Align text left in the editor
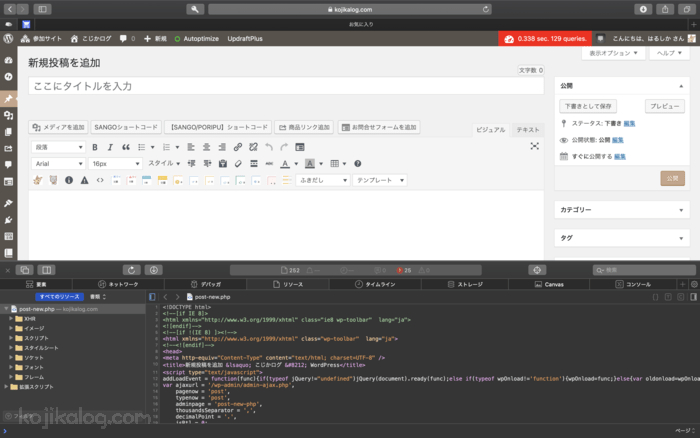The height and width of the screenshot is (438, 700). 191,147
